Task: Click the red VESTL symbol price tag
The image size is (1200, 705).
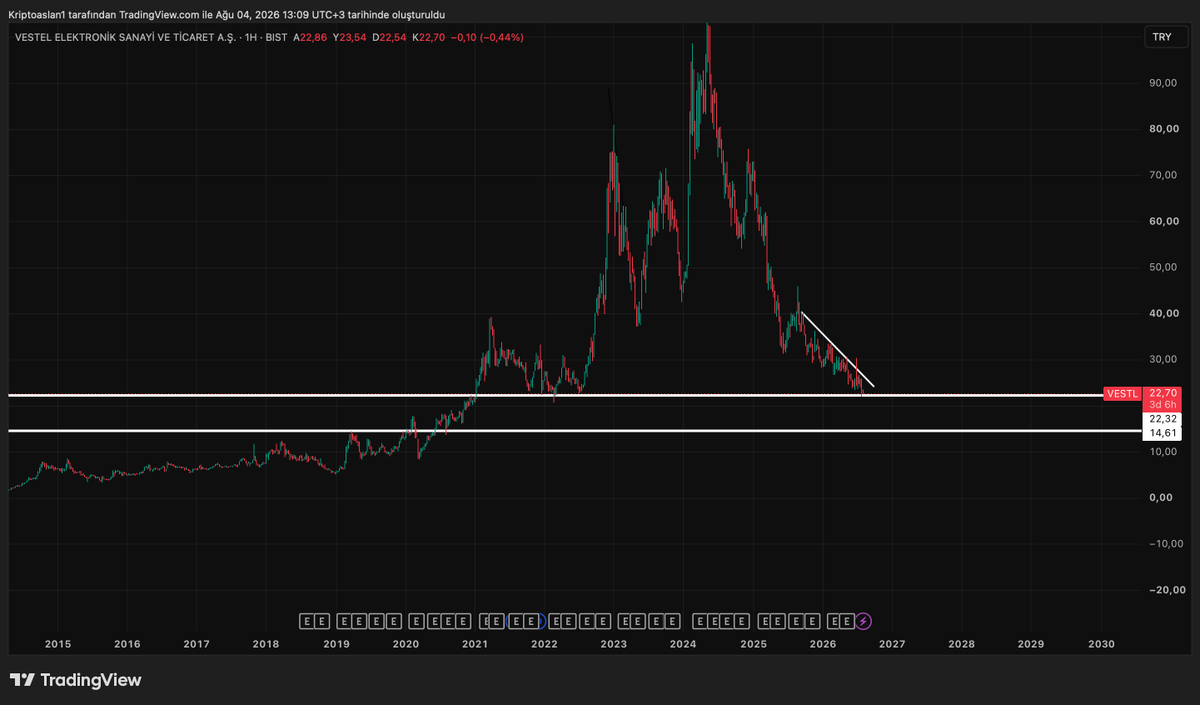Action: tap(1121, 394)
